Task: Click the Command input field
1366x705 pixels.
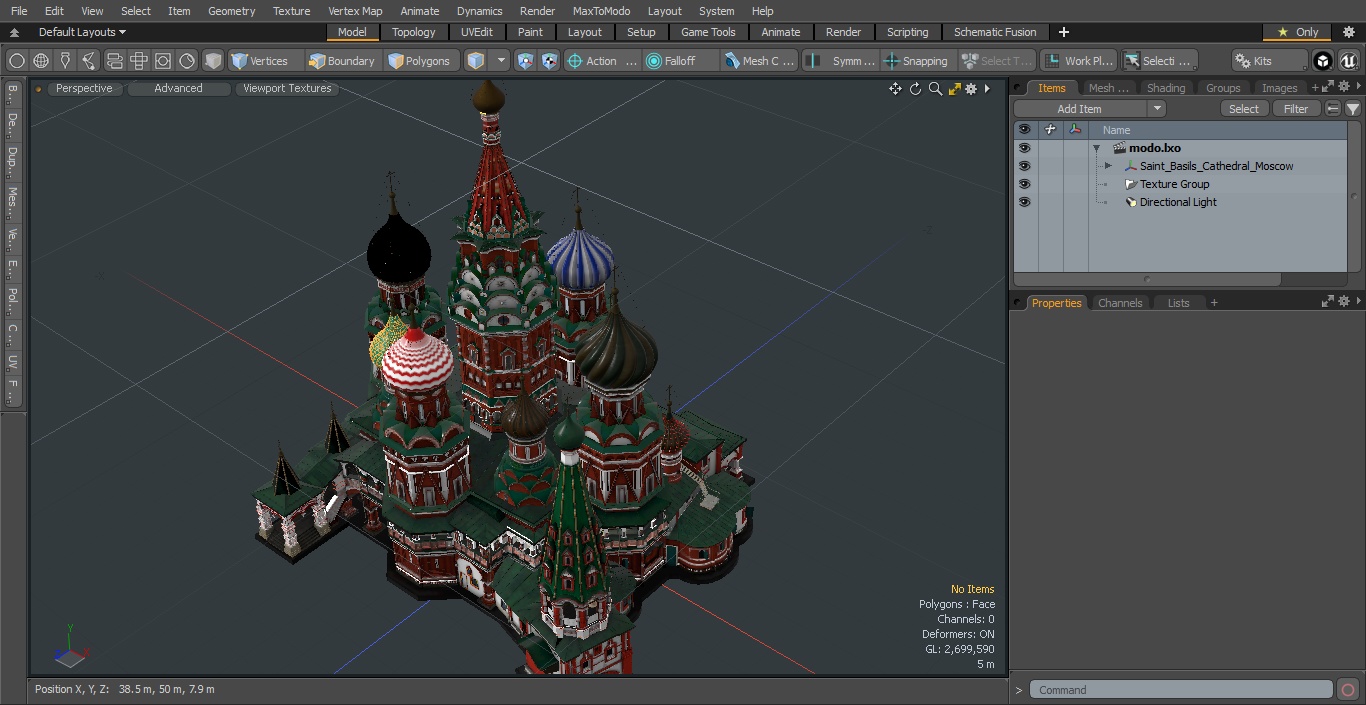Action: (1181, 690)
